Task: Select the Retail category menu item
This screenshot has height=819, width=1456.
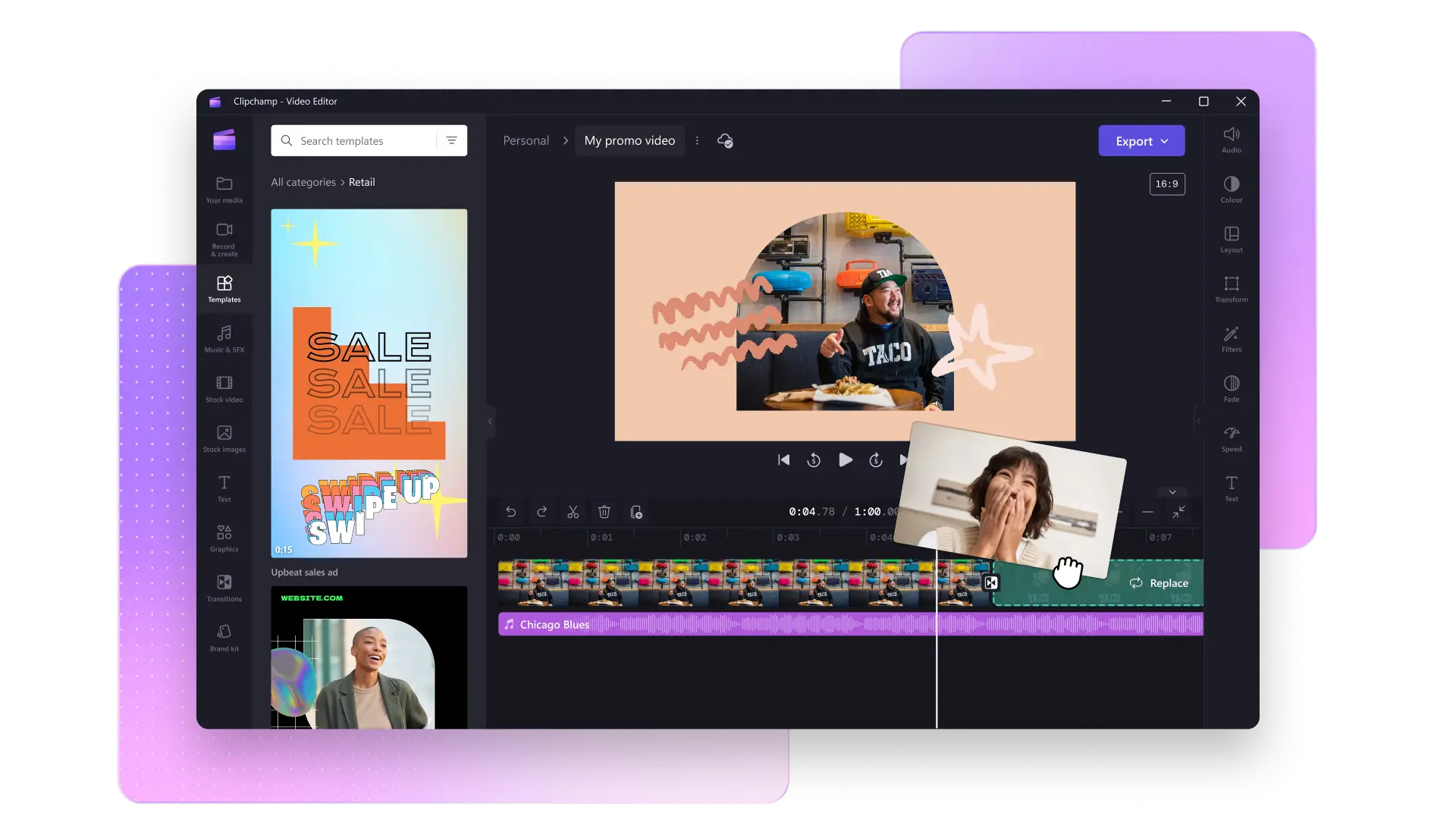Action: 362,181
